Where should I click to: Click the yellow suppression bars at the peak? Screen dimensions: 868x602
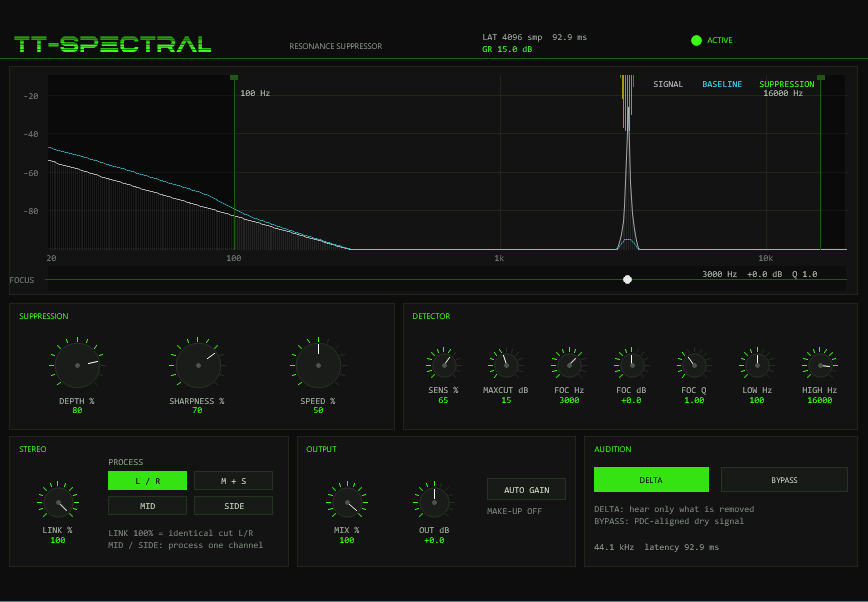coord(627,102)
